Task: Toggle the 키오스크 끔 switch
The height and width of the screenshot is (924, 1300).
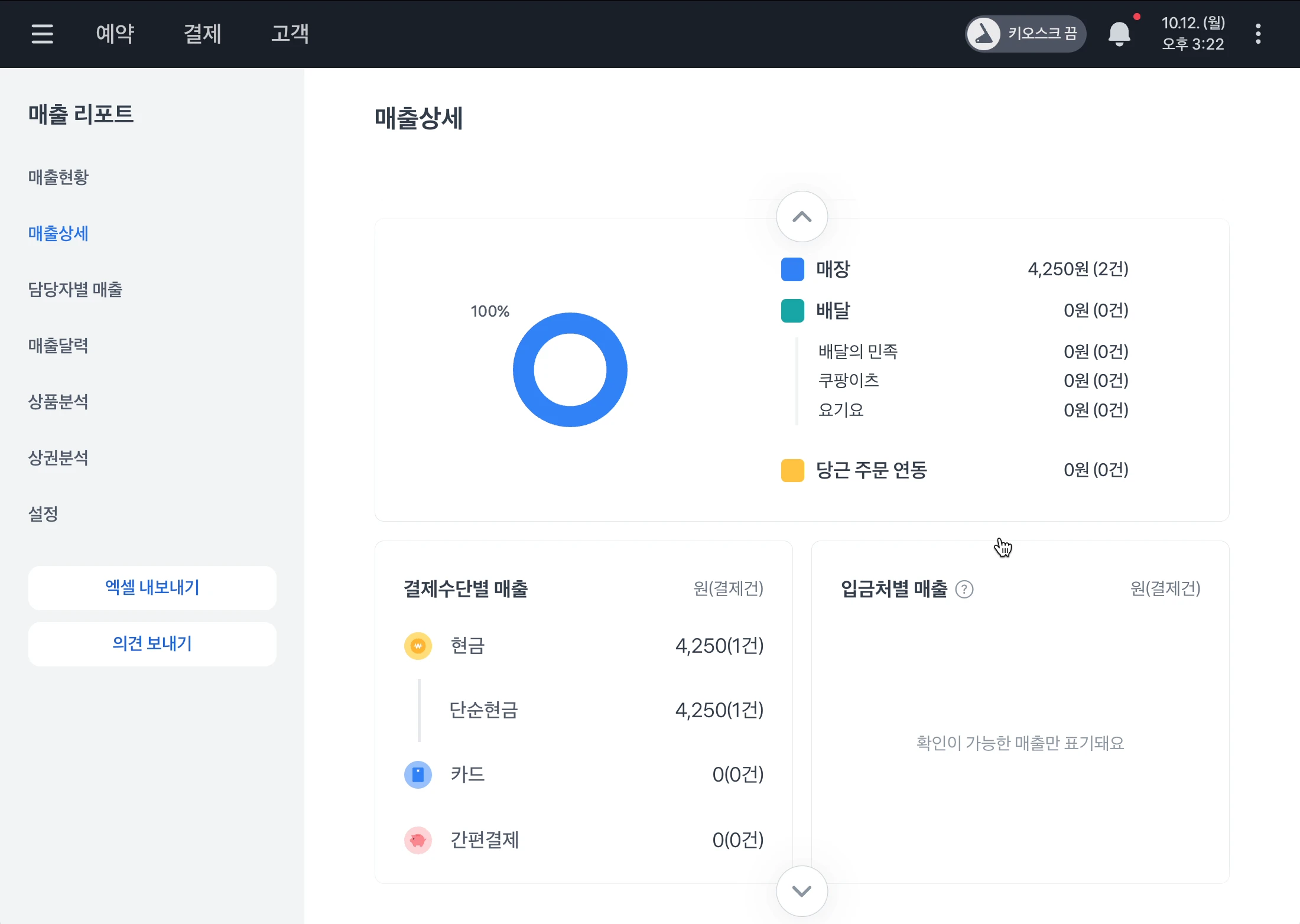Action: click(1025, 34)
